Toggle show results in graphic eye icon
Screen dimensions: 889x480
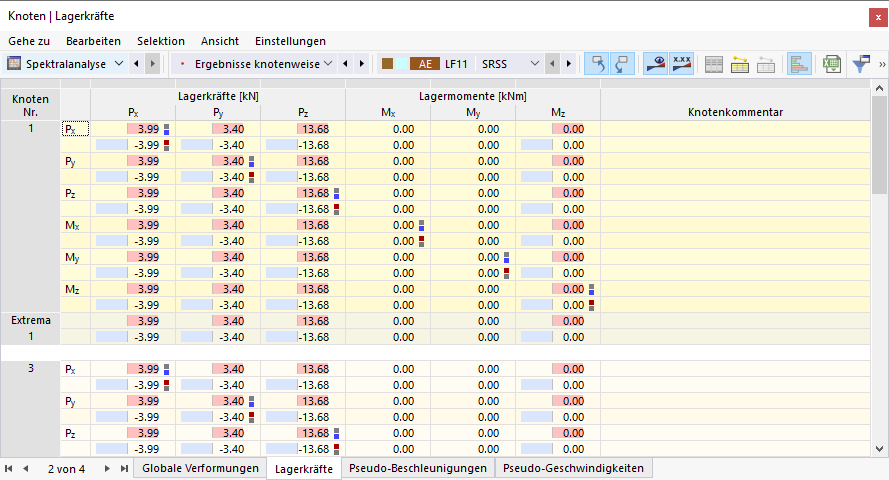[x=655, y=64]
